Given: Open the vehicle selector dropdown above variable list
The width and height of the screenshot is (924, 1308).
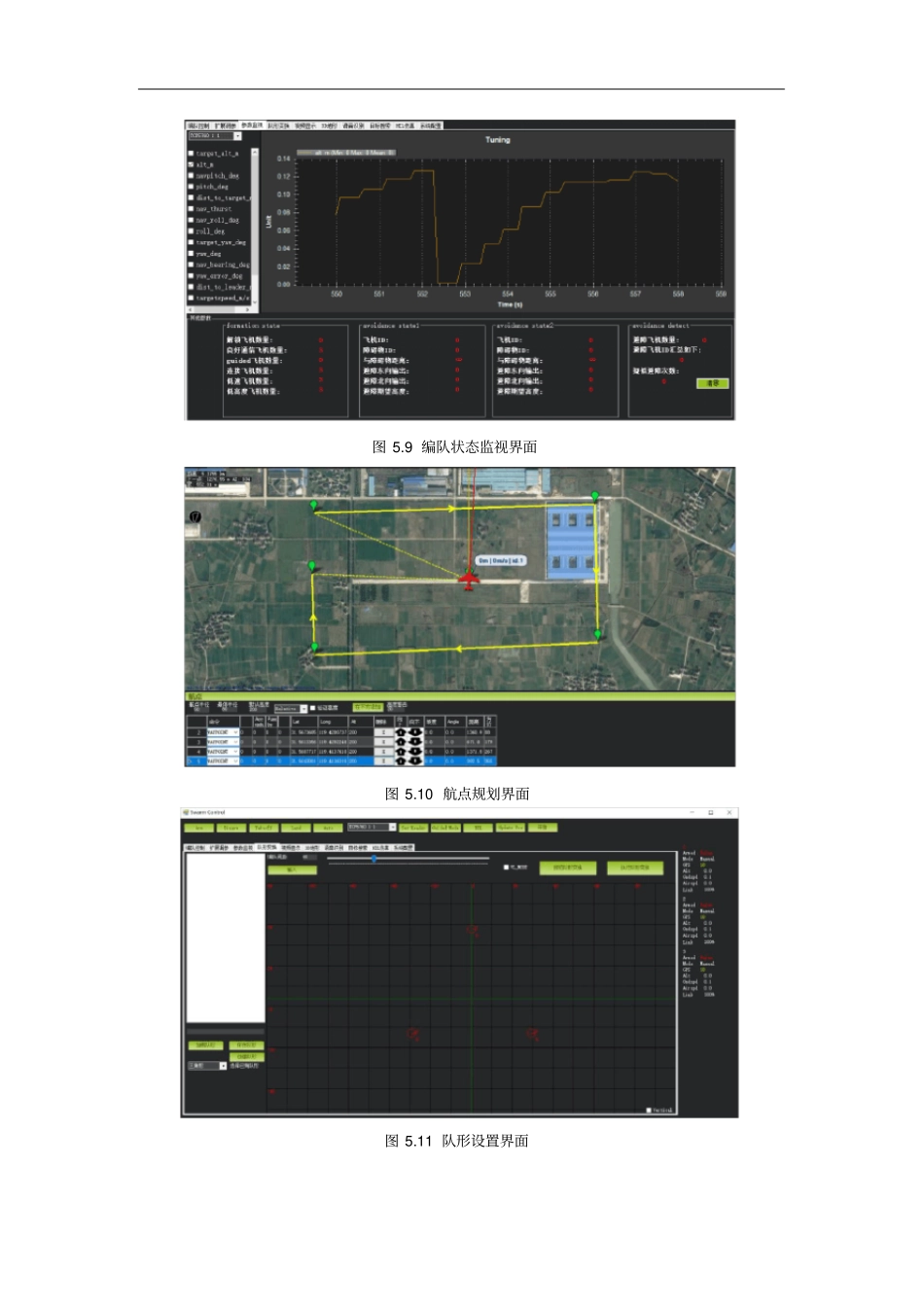Looking at the screenshot, I should (214, 136).
